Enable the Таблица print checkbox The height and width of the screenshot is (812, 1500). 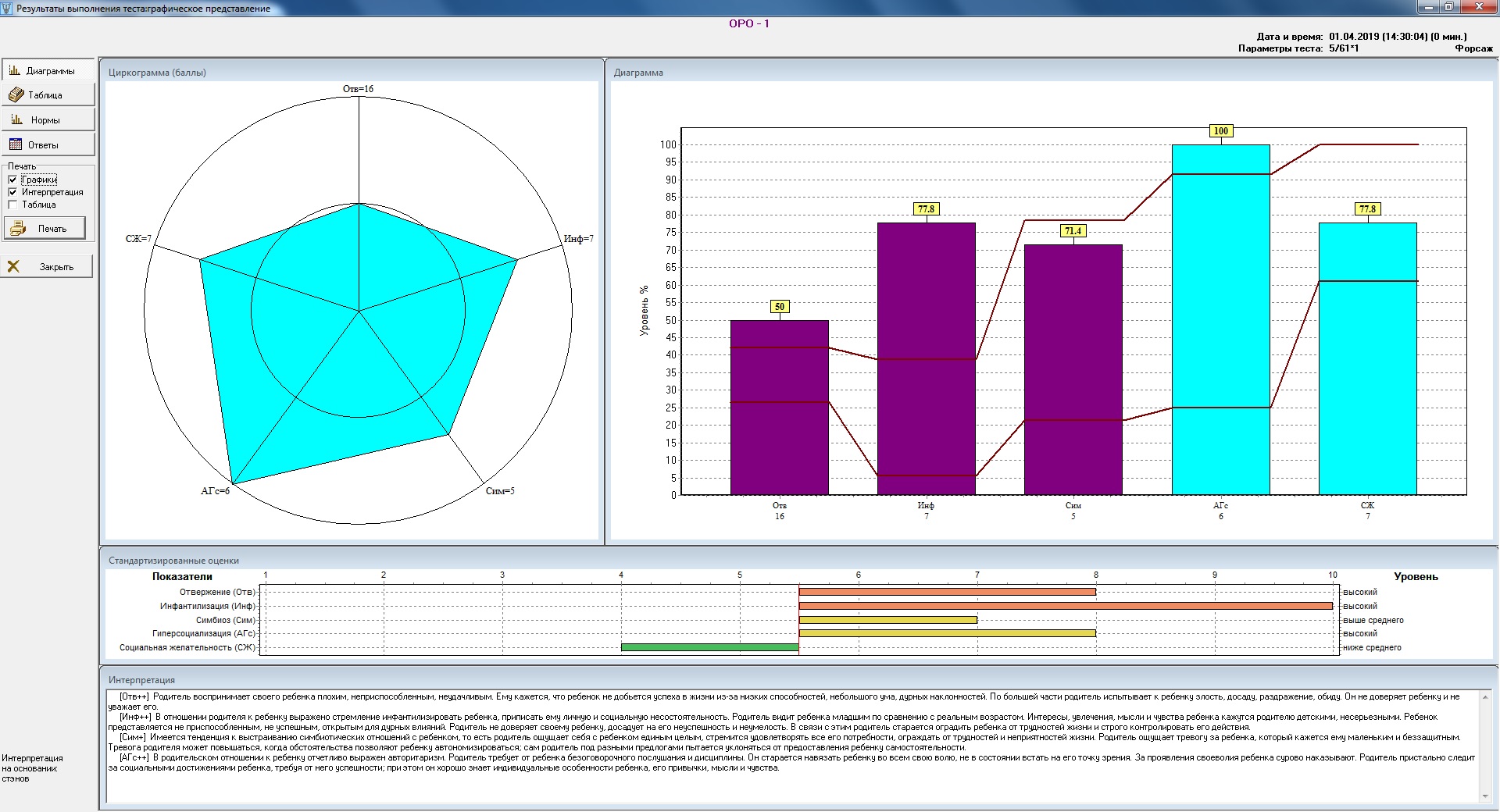click(12, 205)
